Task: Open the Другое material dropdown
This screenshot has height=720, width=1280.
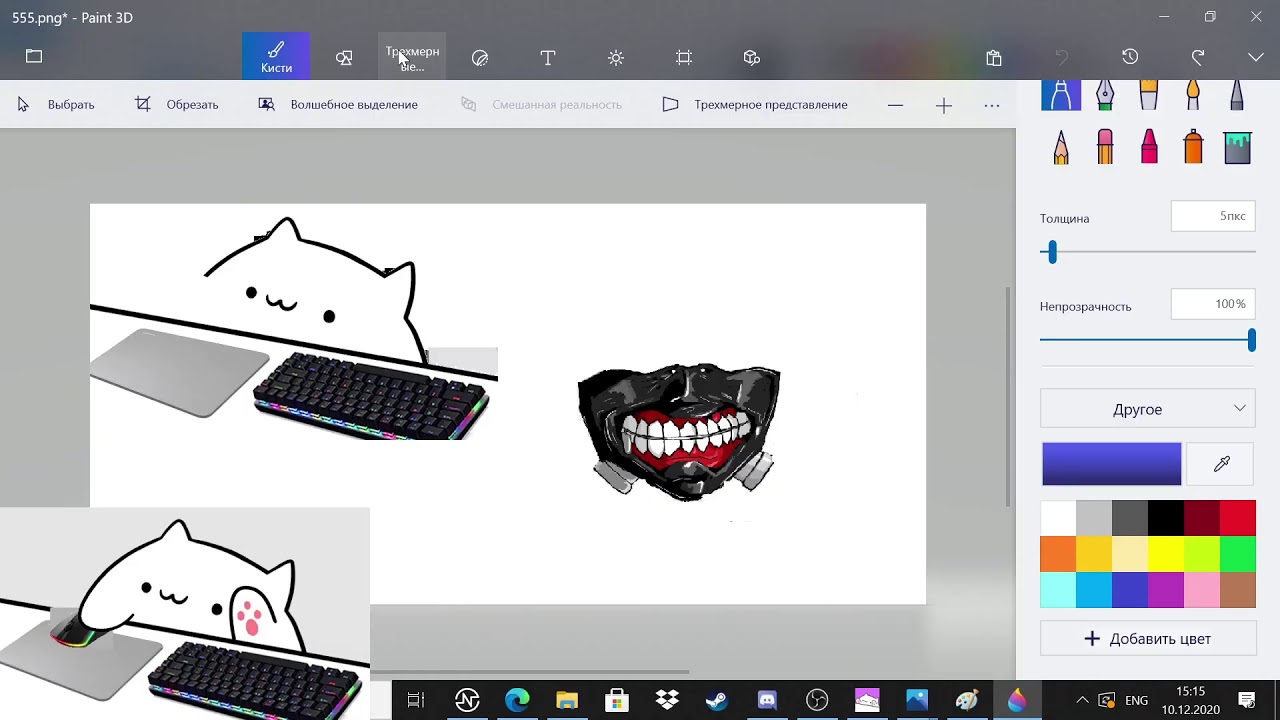Action: (1148, 409)
